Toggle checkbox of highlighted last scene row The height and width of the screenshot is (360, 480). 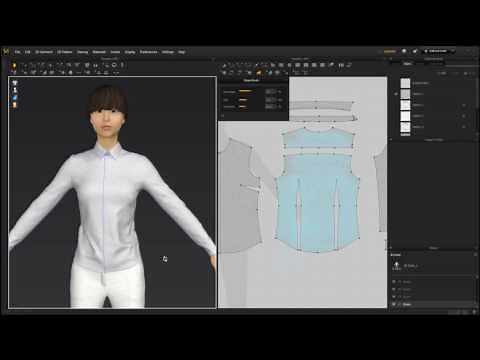394,304
